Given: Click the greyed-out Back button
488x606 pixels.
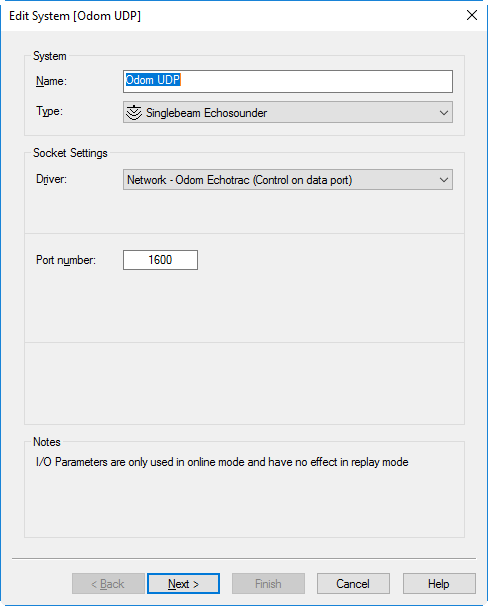Looking at the screenshot, I should 108,584.
